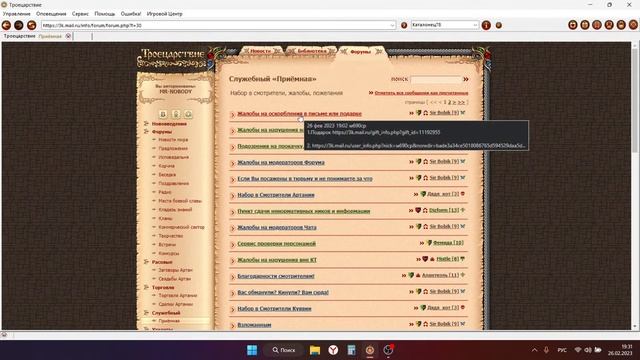Screen dimensions: 640x360
Task: Open Calculator from the taskbar
Action: [x=351, y=350]
